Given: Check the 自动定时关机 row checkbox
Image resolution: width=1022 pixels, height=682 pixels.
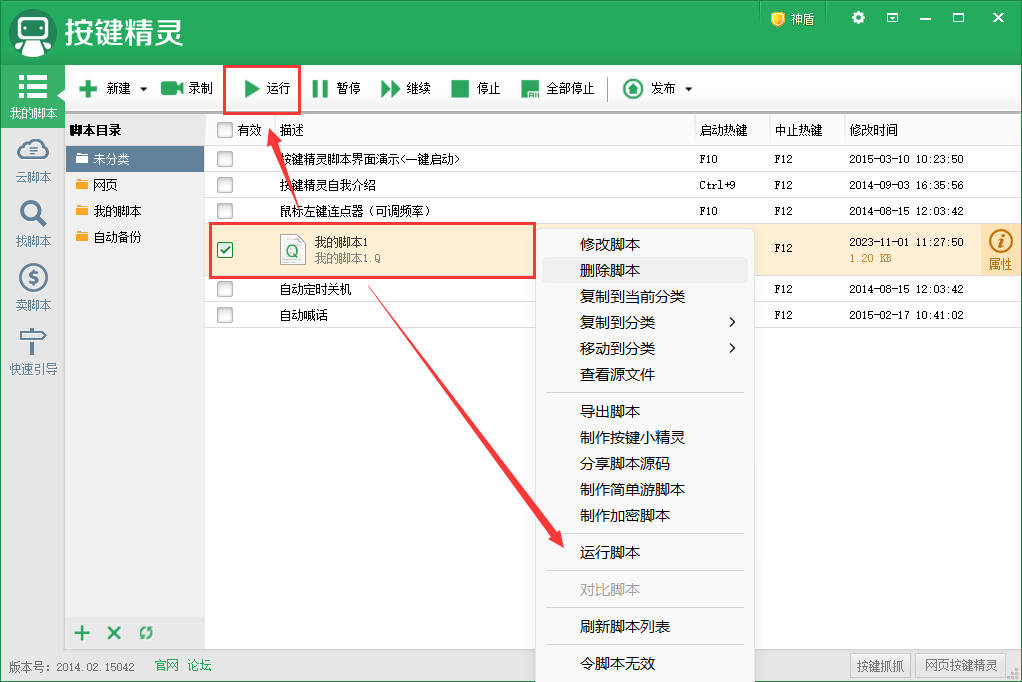Looking at the screenshot, I should click(x=225, y=289).
